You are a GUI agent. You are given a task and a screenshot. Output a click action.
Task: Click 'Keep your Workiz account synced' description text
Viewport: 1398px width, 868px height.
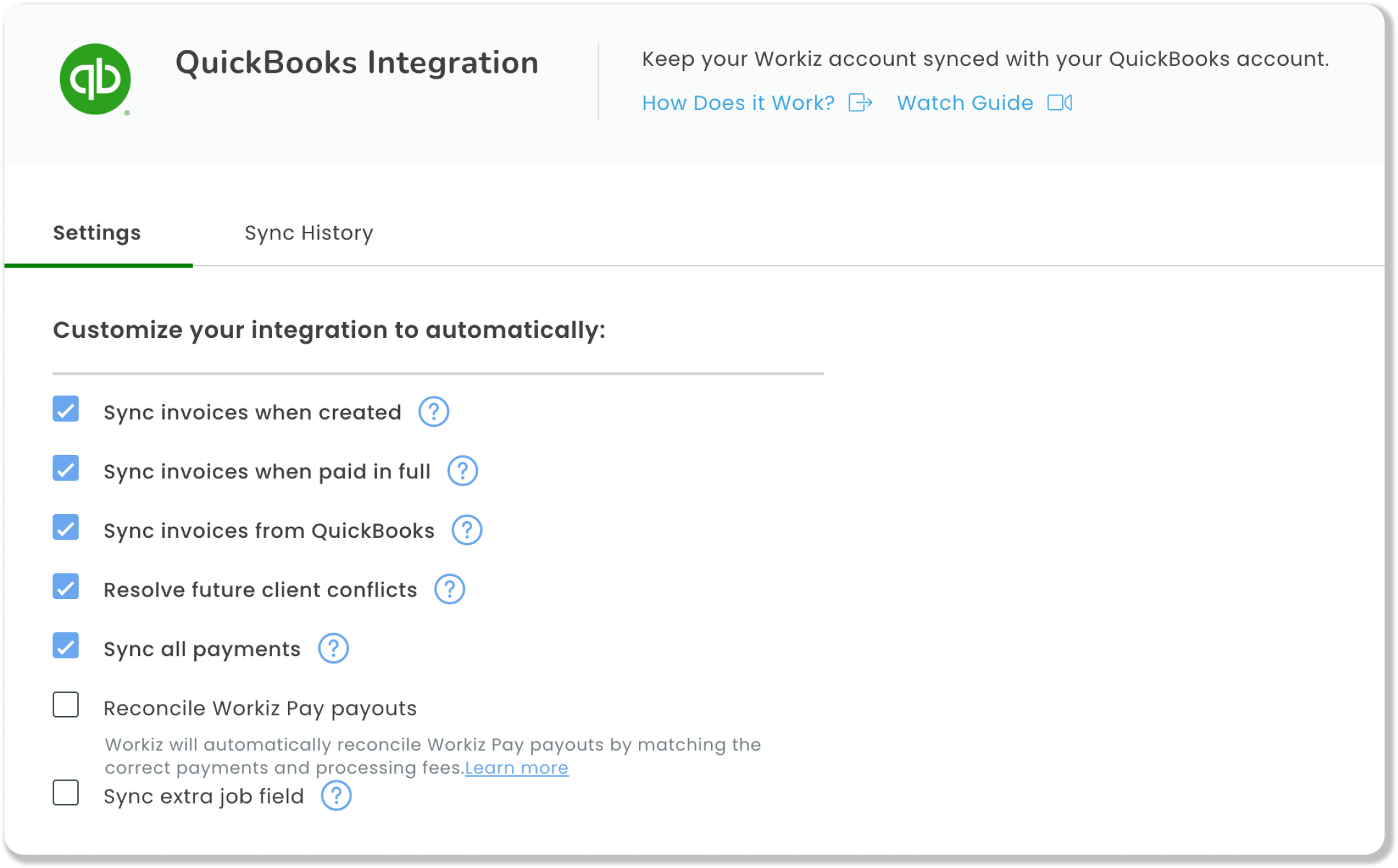(985, 59)
